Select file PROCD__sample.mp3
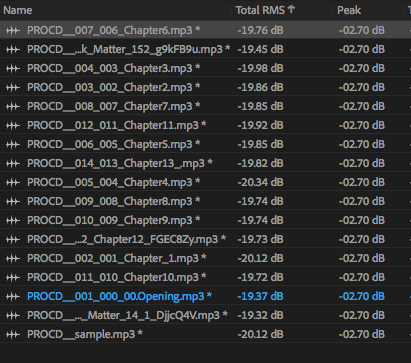The height and width of the screenshot is (363, 411). point(85,334)
